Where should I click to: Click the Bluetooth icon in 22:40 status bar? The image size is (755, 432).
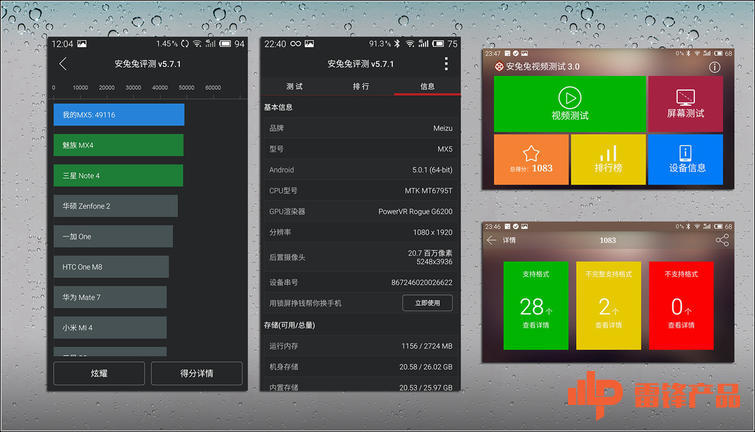397,44
